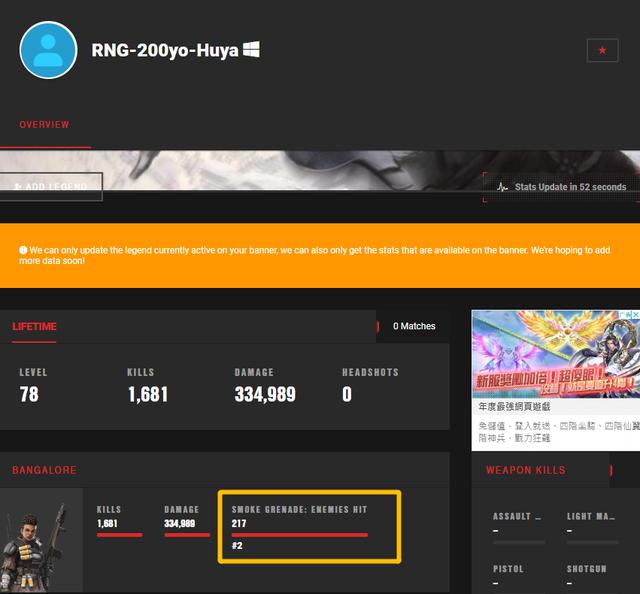Click the Add Legend button
Viewport: 640px width, 594px height.
[51, 187]
